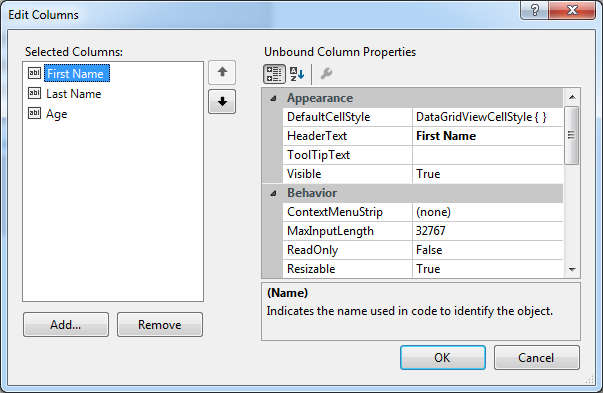The image size is (603, 393).
Task: Click the text column icon beside Last Name
Action: pyautogui.click(x=34, y=93)
